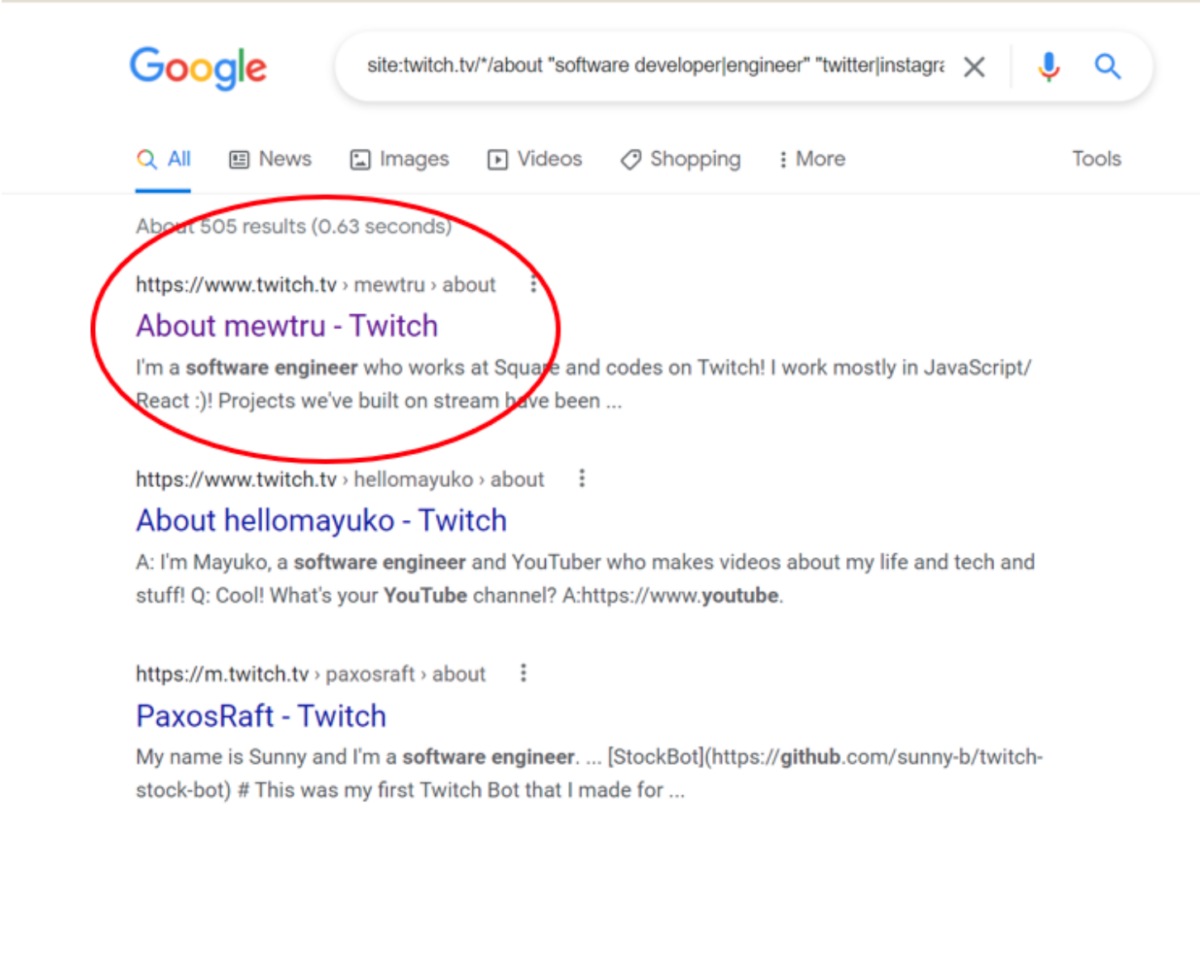This screenshot has width=1200, height=969.
Task: Click the blue search magnifier icon
Action: coord(1106,67)
